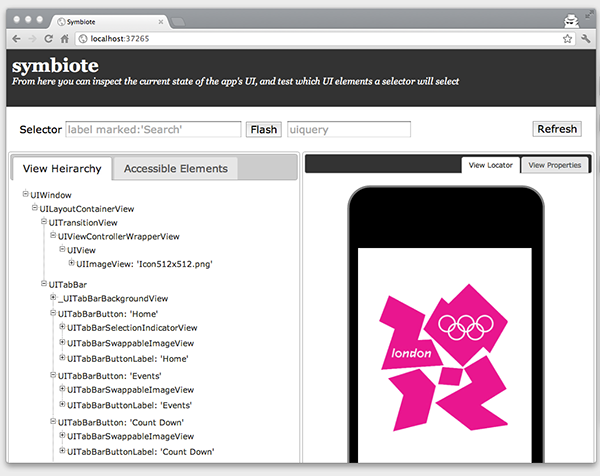
Task: Open a new browser tab
Action: coord(178,22)
